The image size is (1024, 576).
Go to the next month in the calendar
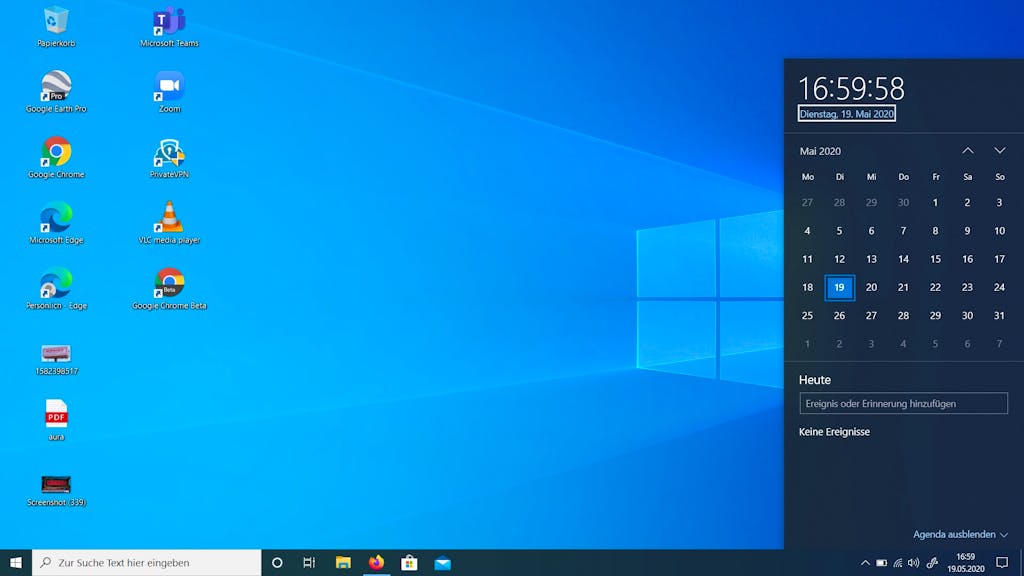[1000, 150]
